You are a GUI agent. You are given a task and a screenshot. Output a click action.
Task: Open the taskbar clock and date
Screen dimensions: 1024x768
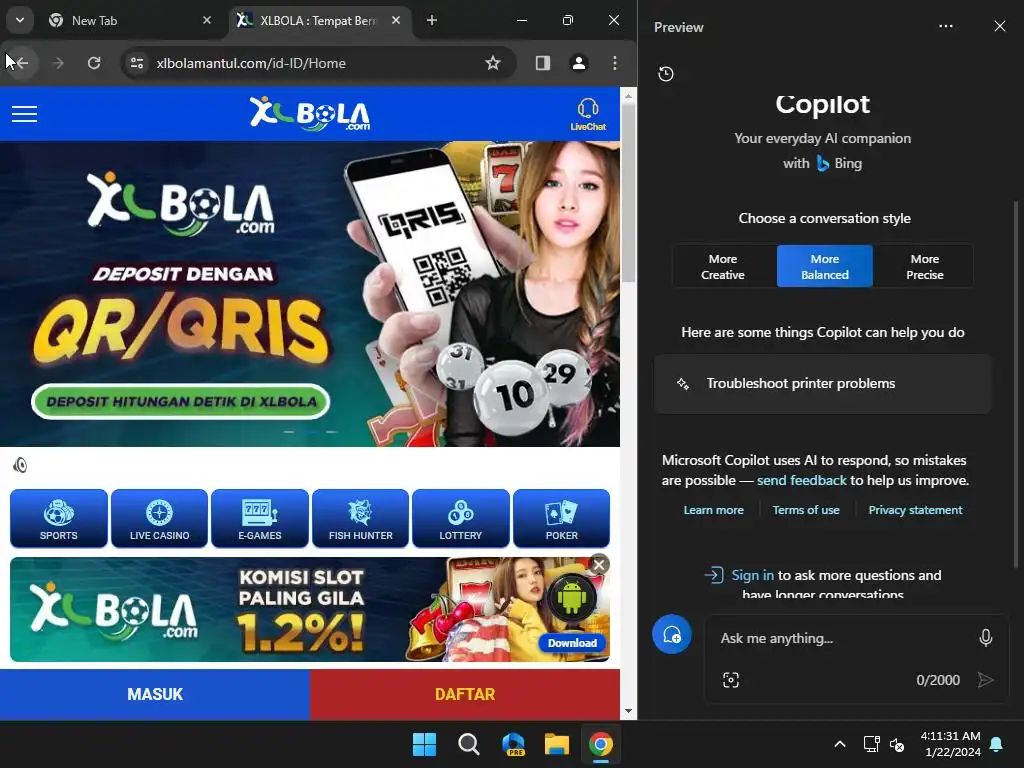pos(951,744)
